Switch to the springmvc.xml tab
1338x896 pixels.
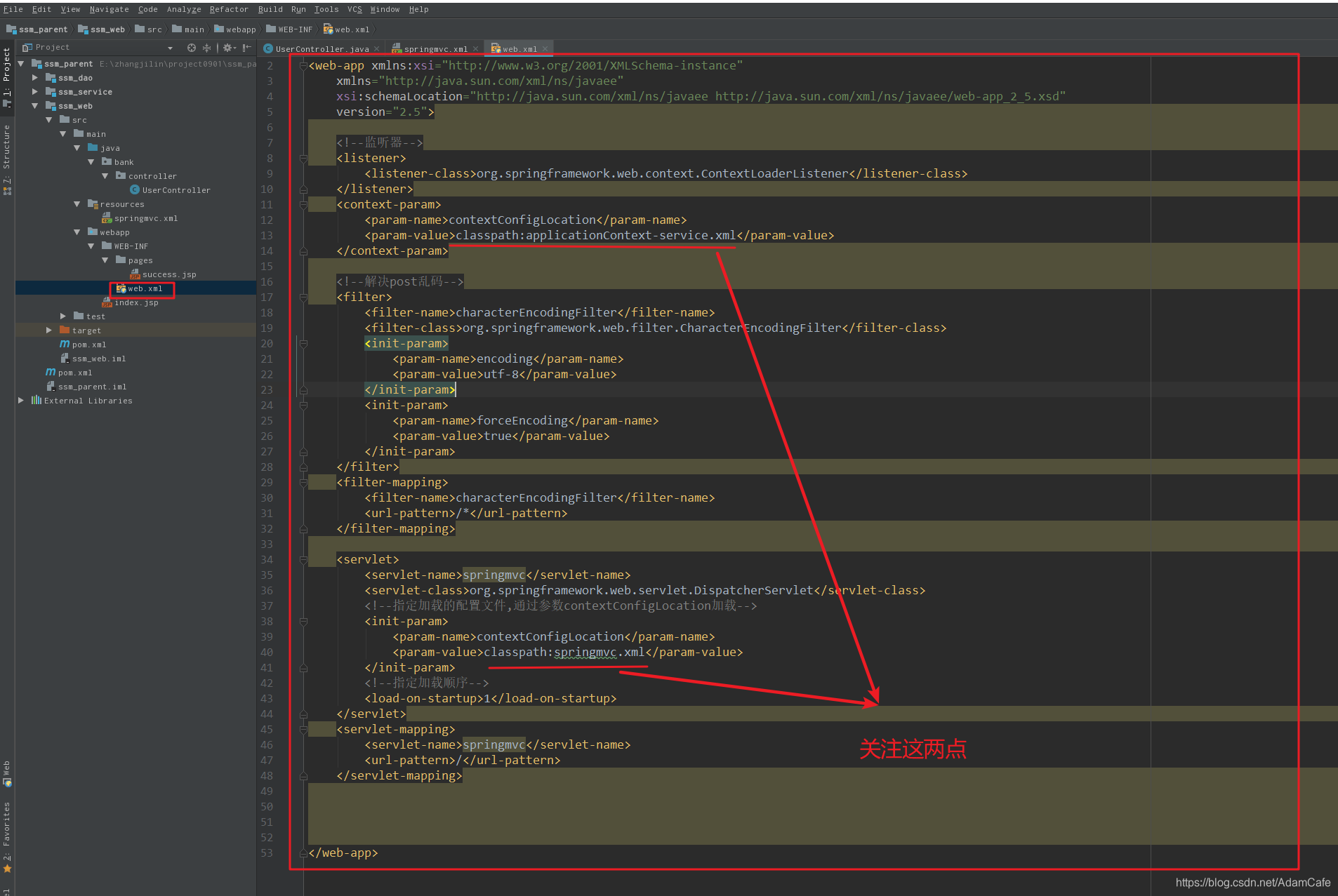click(x=435, y=48)
